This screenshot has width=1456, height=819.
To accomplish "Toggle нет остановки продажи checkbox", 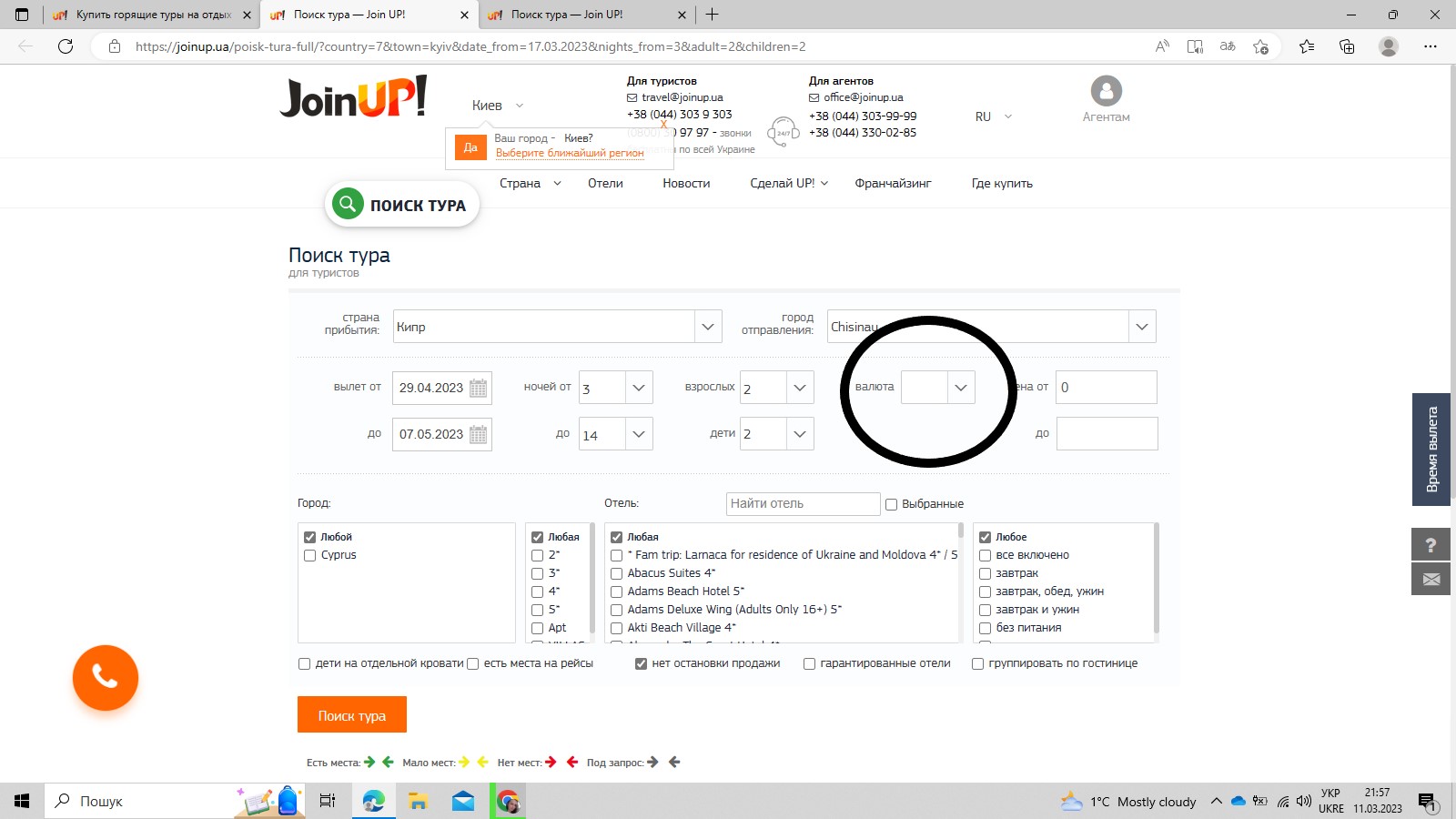I will (x=641, y=663).
